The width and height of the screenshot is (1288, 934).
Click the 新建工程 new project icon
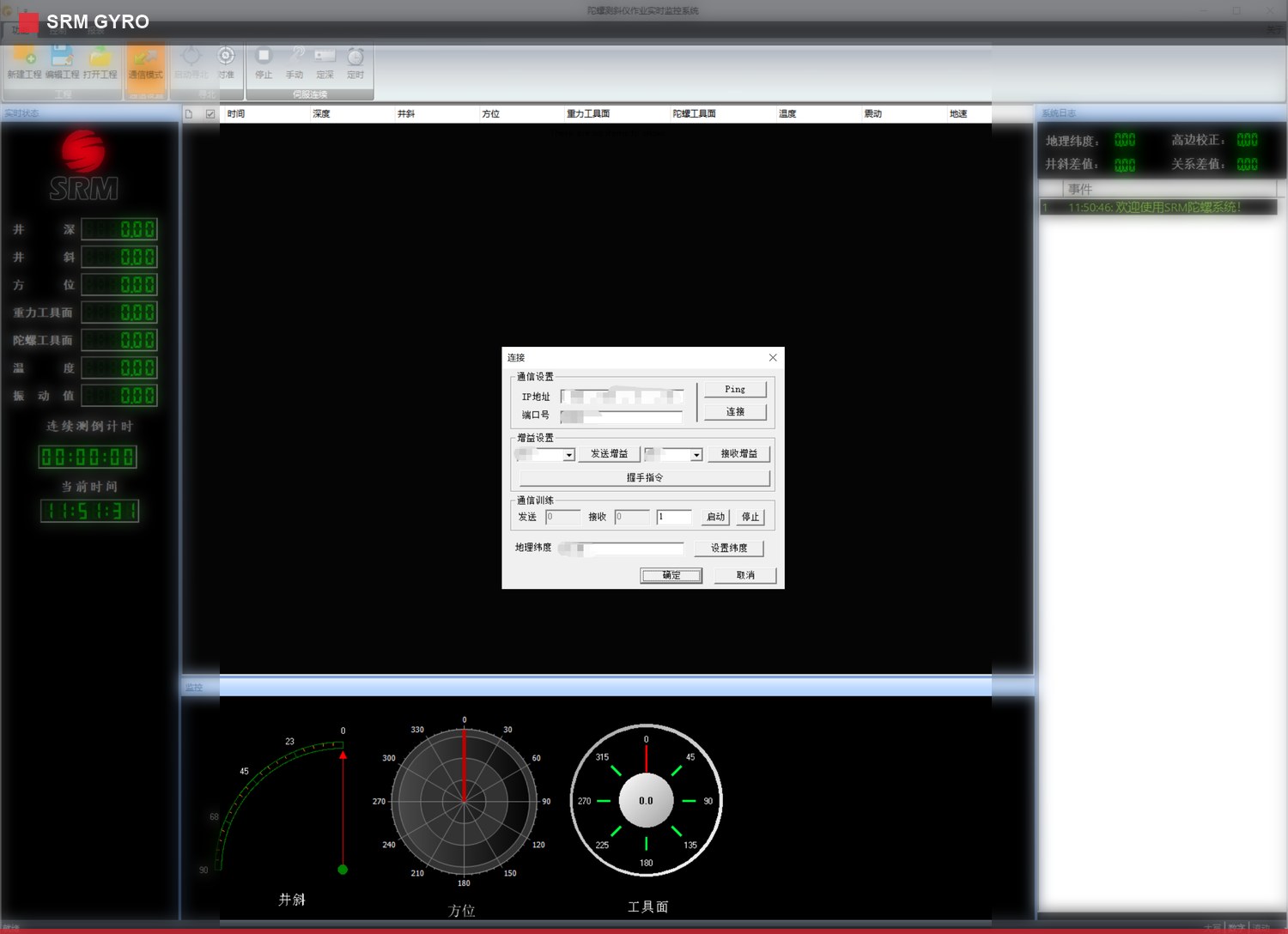[24, 62]
